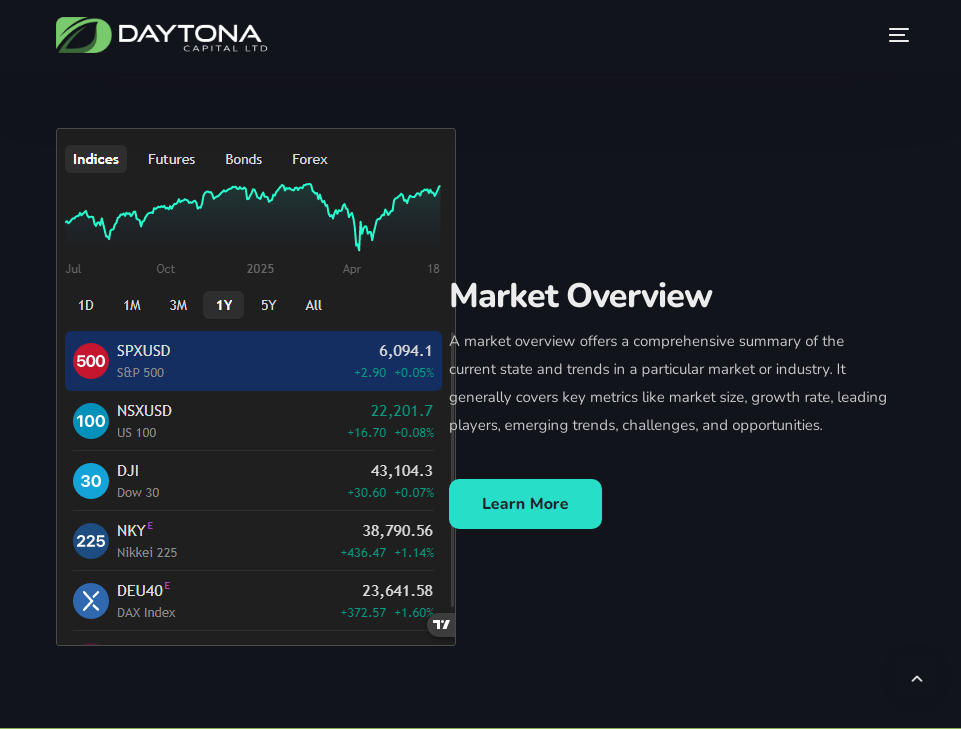Click the NKY price 38,790.56
This screenshot has width=961, height=729.
tap(397, 531)
